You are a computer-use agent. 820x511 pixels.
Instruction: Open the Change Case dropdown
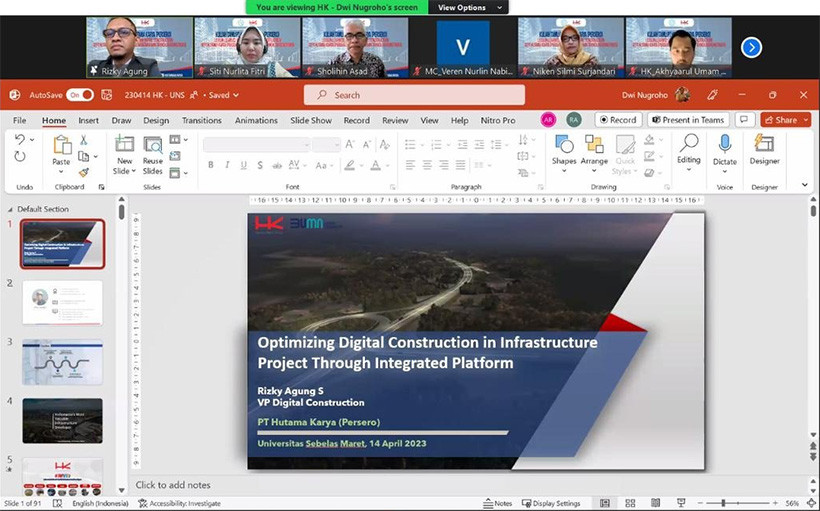324,165
